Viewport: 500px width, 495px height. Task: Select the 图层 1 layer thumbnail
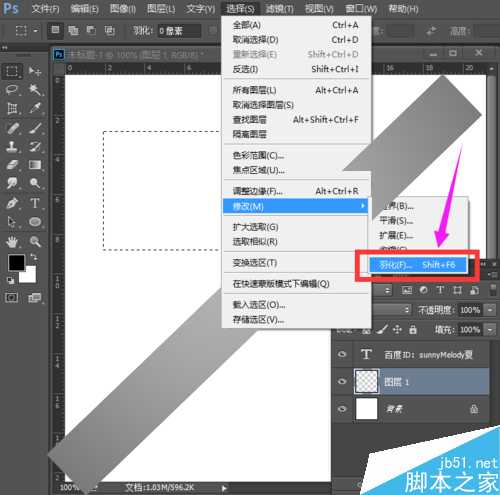pyautogui.click(x=367, y=381)
